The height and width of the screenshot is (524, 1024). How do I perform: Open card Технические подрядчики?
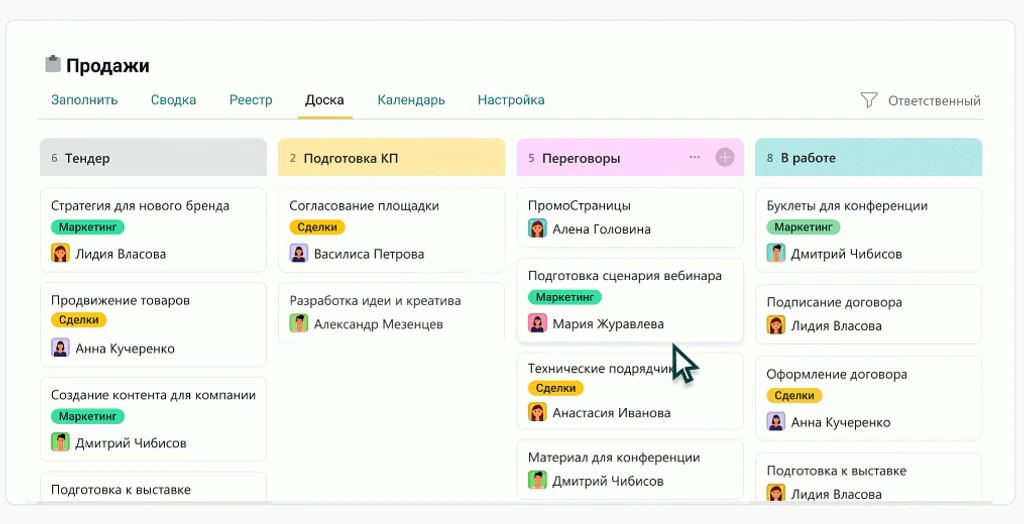[x=630, y=391]
